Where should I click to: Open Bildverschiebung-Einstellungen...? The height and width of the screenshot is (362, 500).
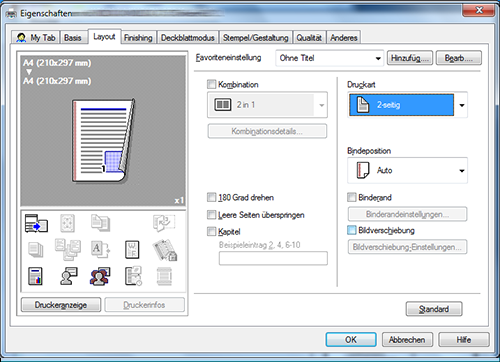(407, 247)
